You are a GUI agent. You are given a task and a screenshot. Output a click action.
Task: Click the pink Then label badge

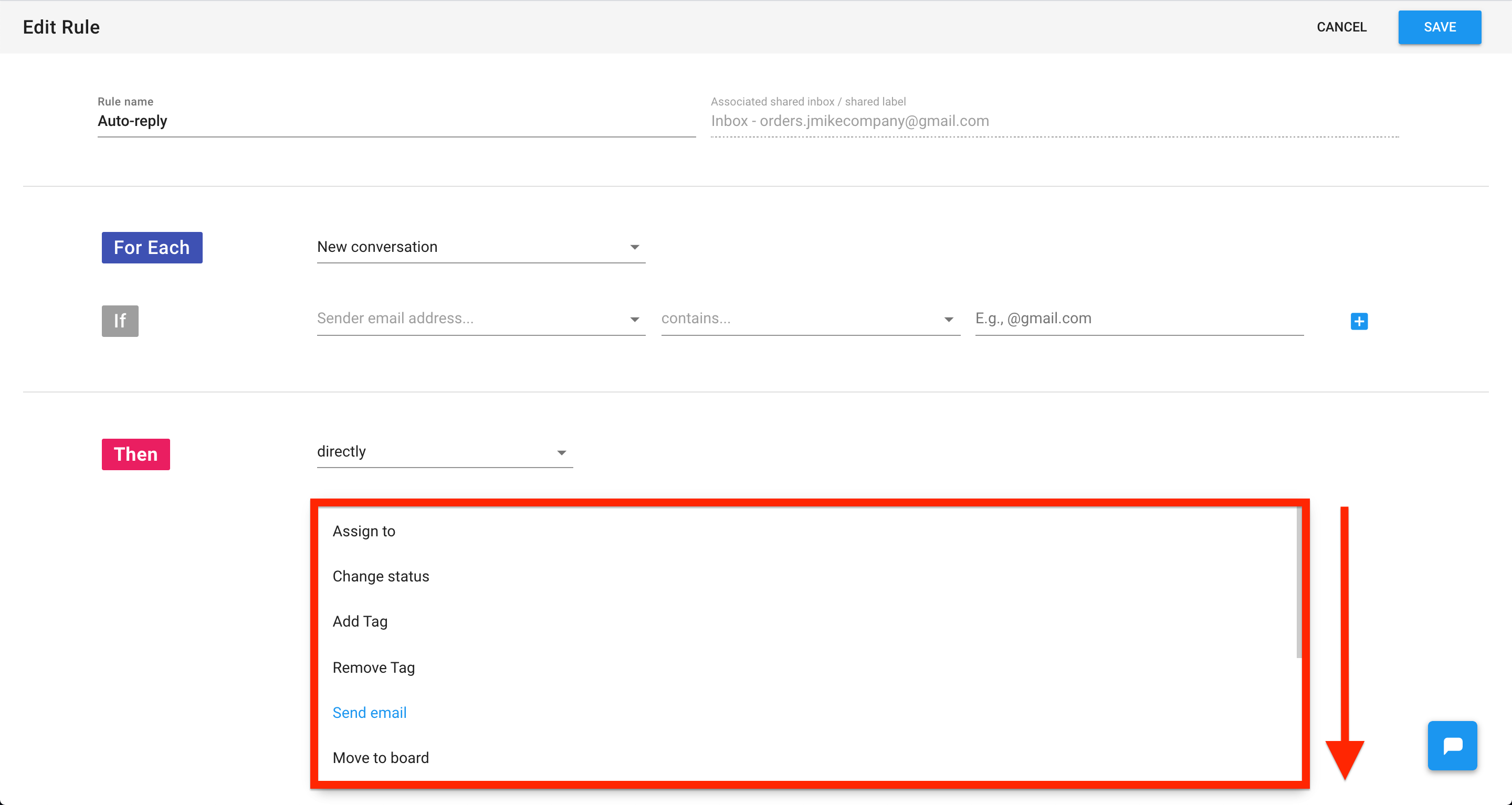tap(135, 454)
